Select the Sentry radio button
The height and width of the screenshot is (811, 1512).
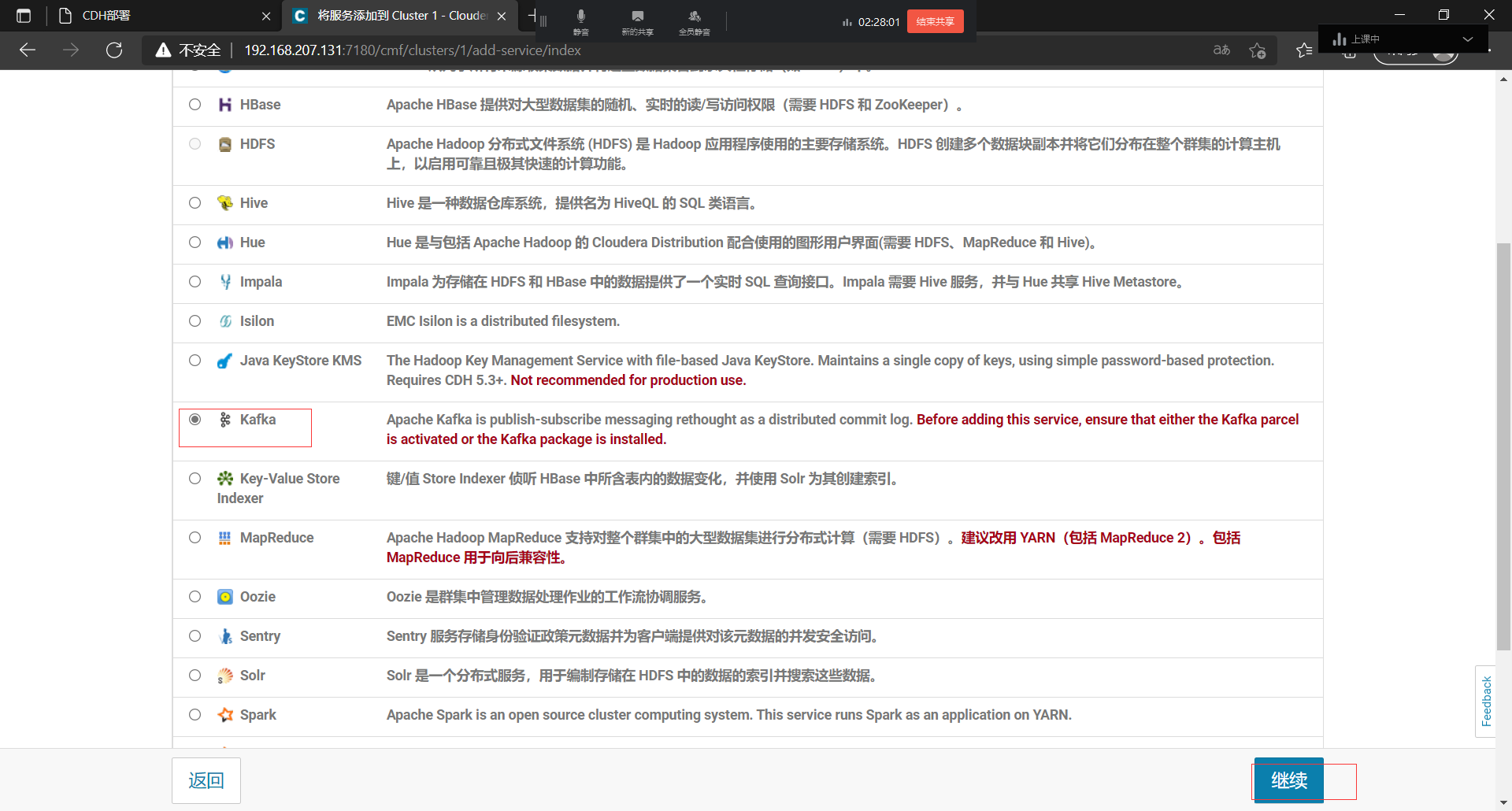tap(195, 636)
